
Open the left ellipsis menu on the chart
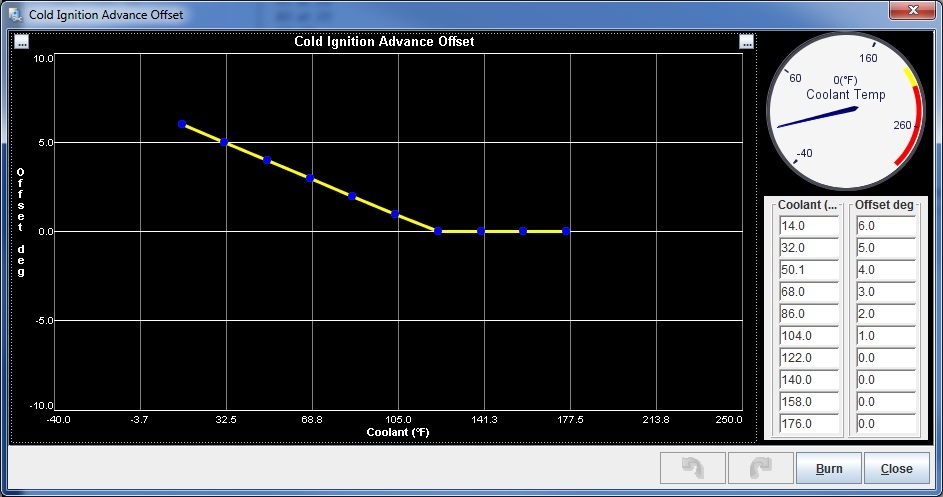pyautogui.click(x=21, y=42)
